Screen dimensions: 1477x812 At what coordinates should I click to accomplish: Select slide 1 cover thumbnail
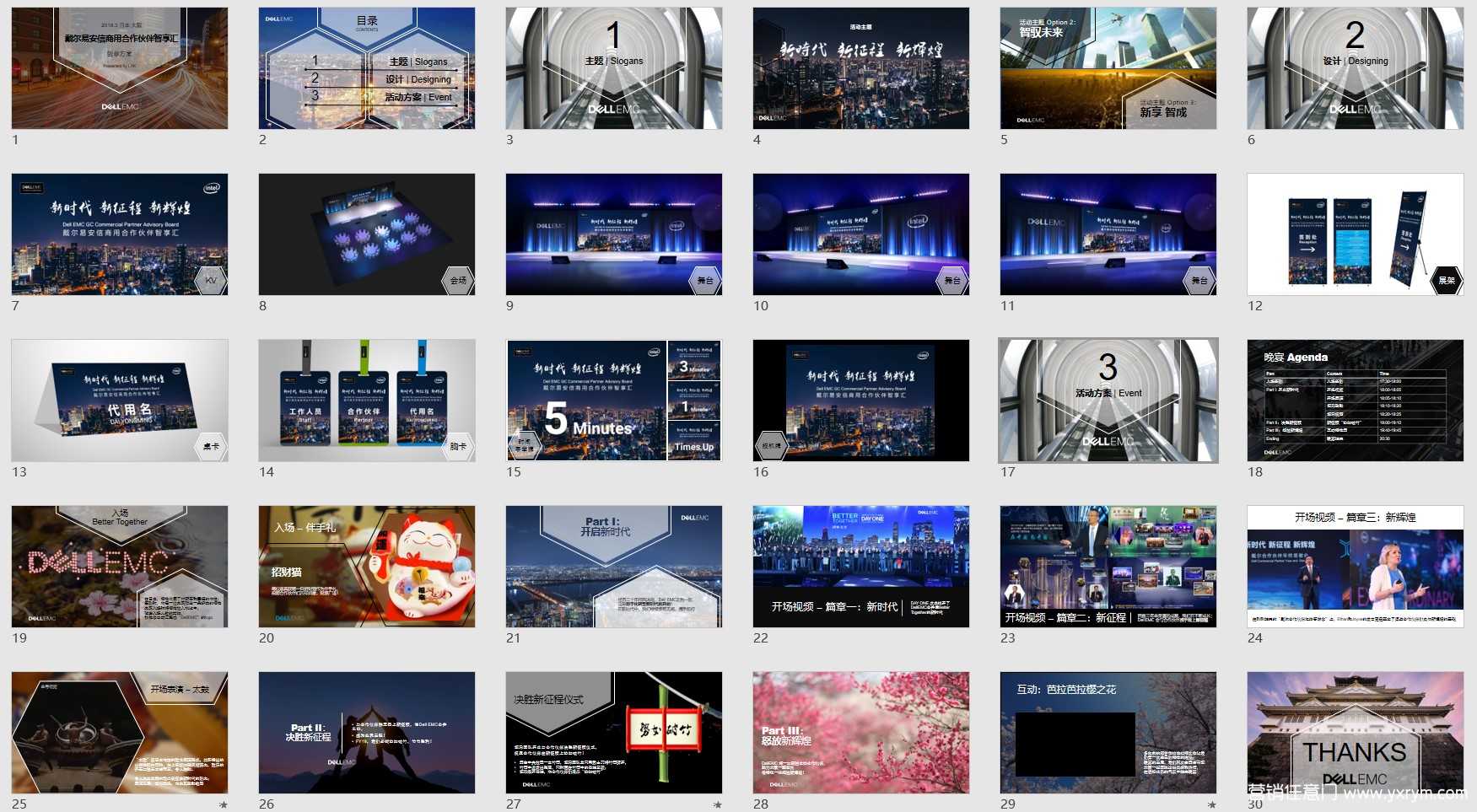point(120,68)
